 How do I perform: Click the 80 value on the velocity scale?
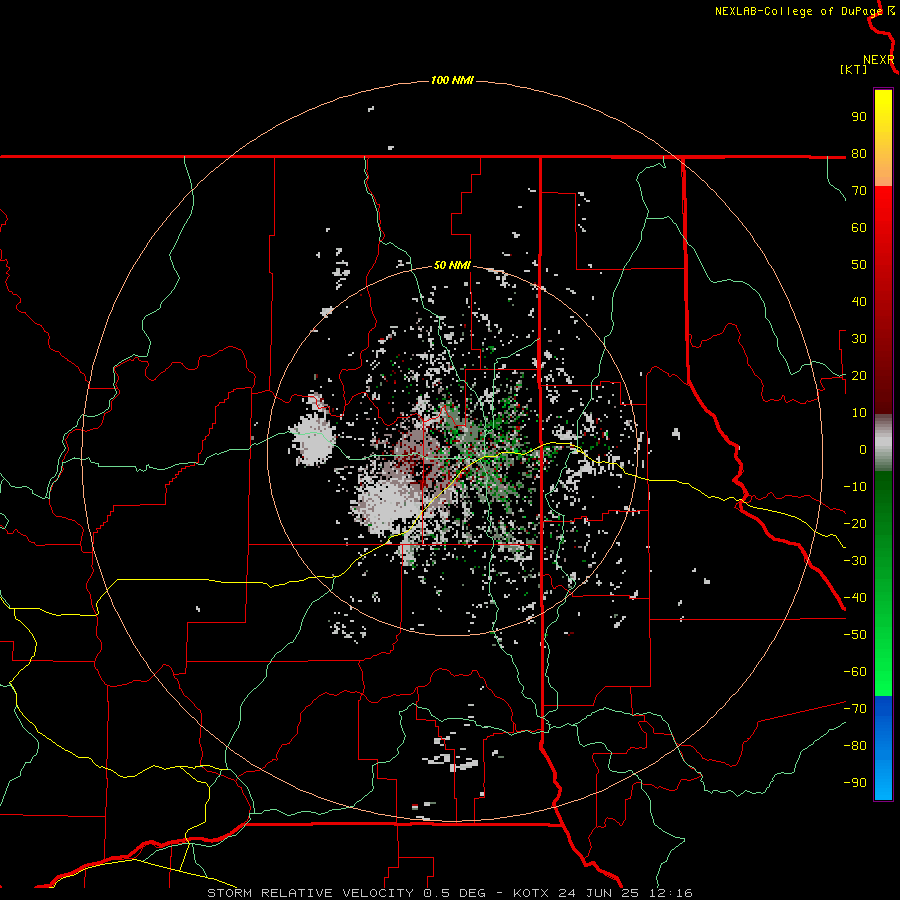859,153
